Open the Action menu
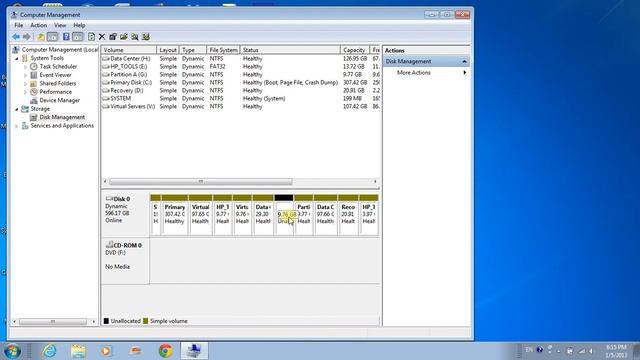The image size is (640, 360). [39, 25]
